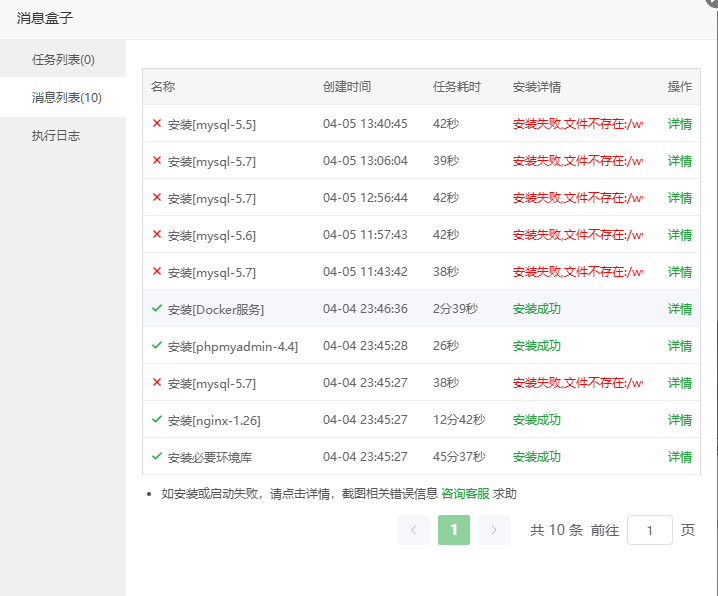Click green check icon for nginx-1.26
This screenshot has height=596, width=718.
click(157, 419)
